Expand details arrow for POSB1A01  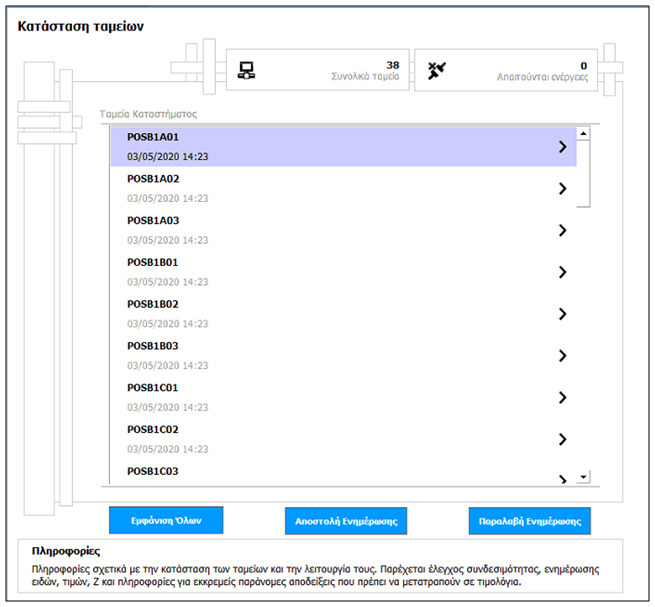click(x=562, y=147)
